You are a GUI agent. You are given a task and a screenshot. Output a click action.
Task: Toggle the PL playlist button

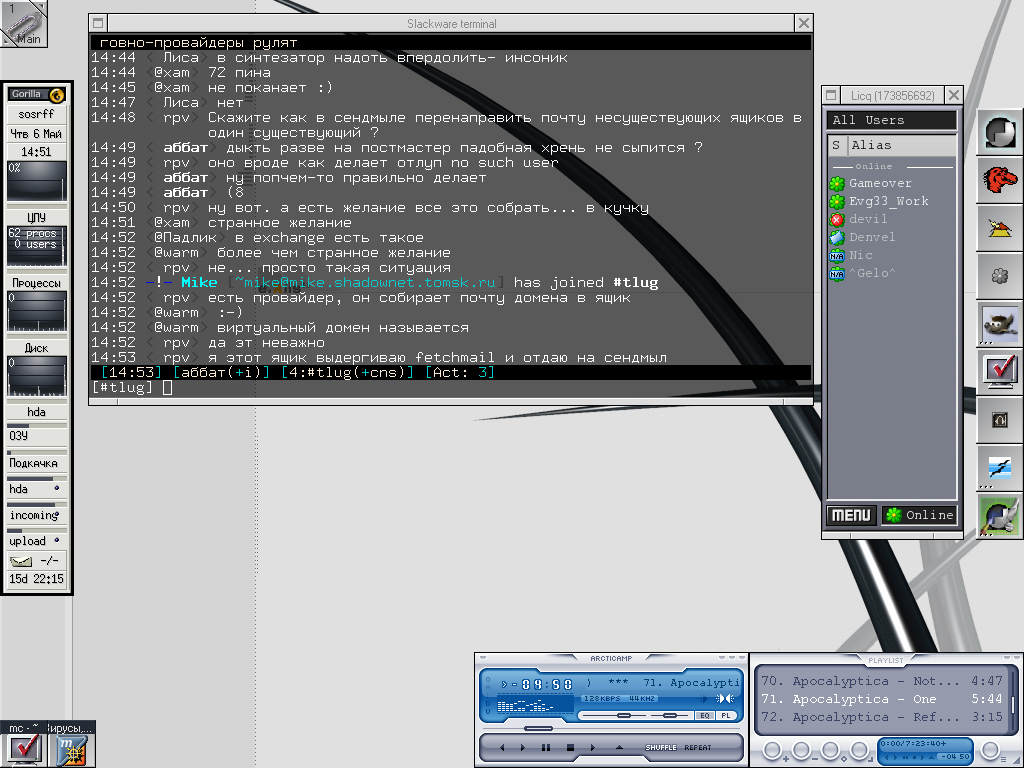726,715
